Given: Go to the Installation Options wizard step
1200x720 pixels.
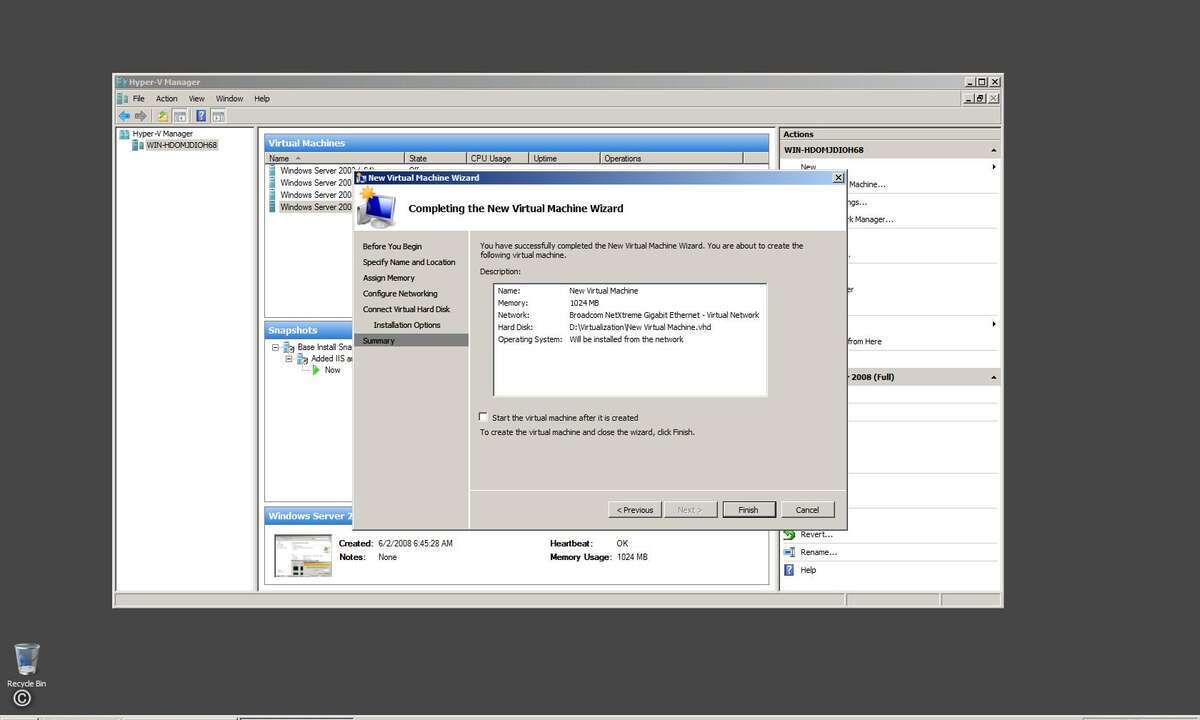Looking at the screenshot, I should click(407, 325).
